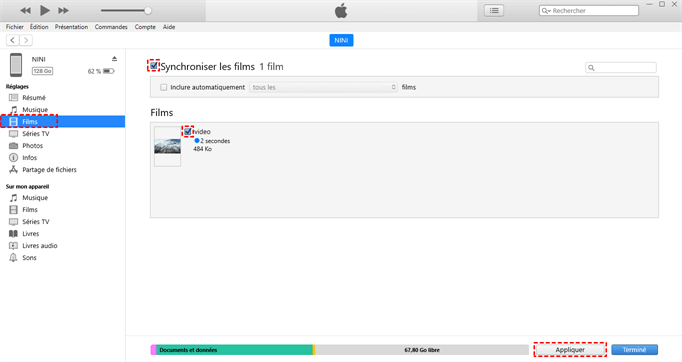This screenshot has width=682, height=362.
Task: Click the iPhone device icon in sidebar
Action: coord(16,65)
